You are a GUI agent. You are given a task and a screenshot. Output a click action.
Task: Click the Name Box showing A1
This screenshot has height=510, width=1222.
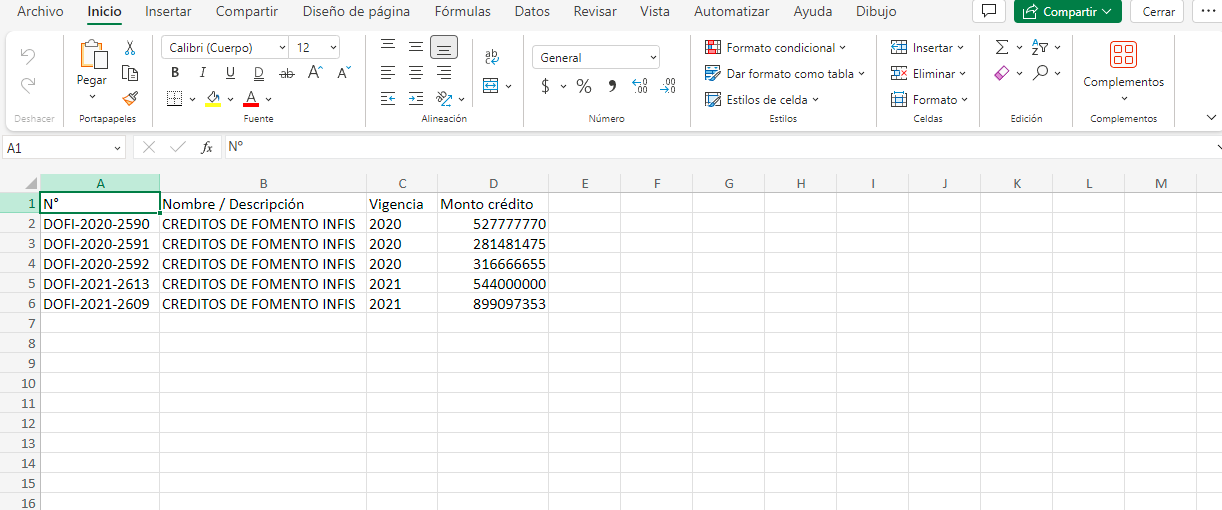click(x=64, y=147)
